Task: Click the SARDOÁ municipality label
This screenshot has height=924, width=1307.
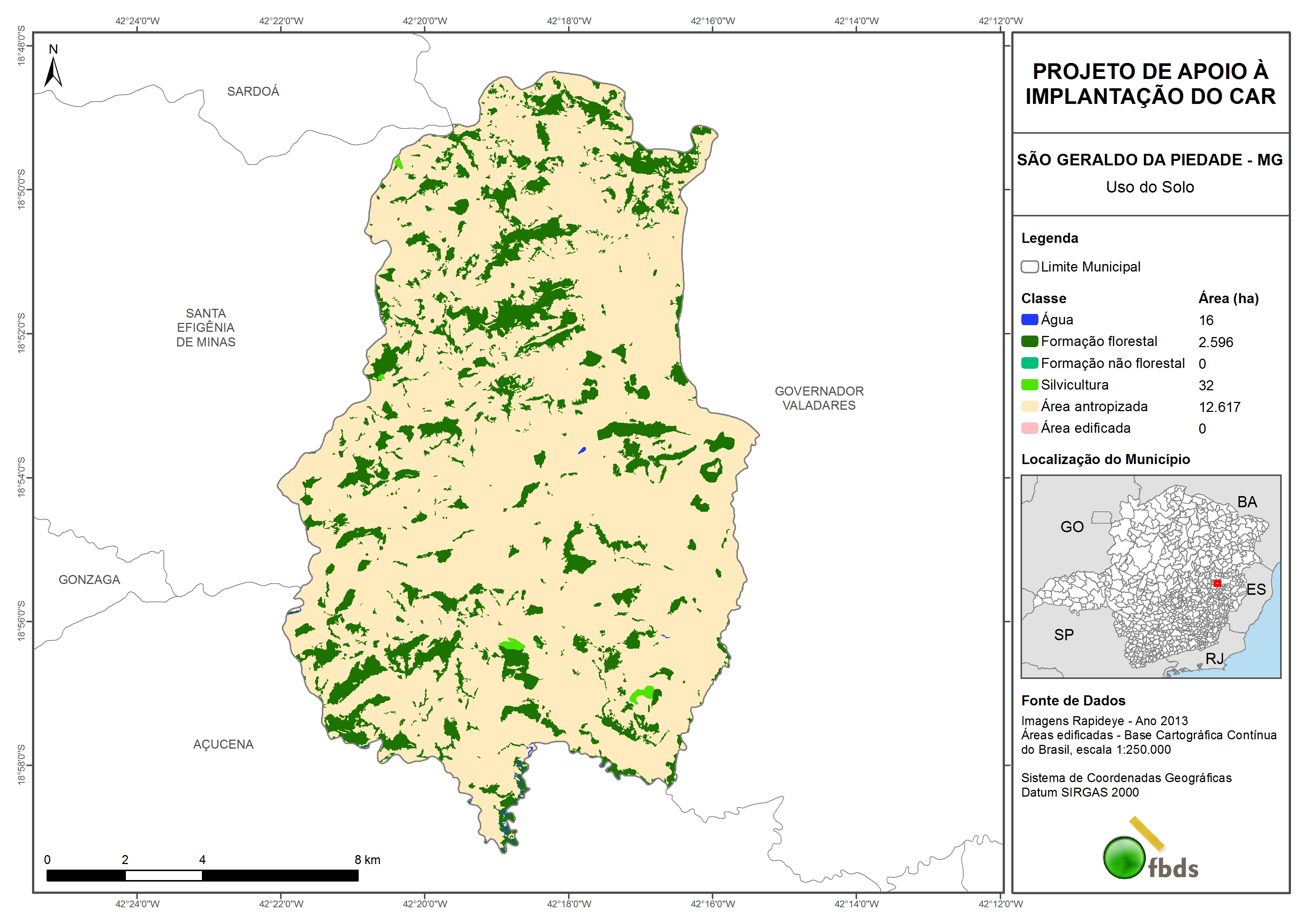Action: pyautogui.click(x=253, y=92)
